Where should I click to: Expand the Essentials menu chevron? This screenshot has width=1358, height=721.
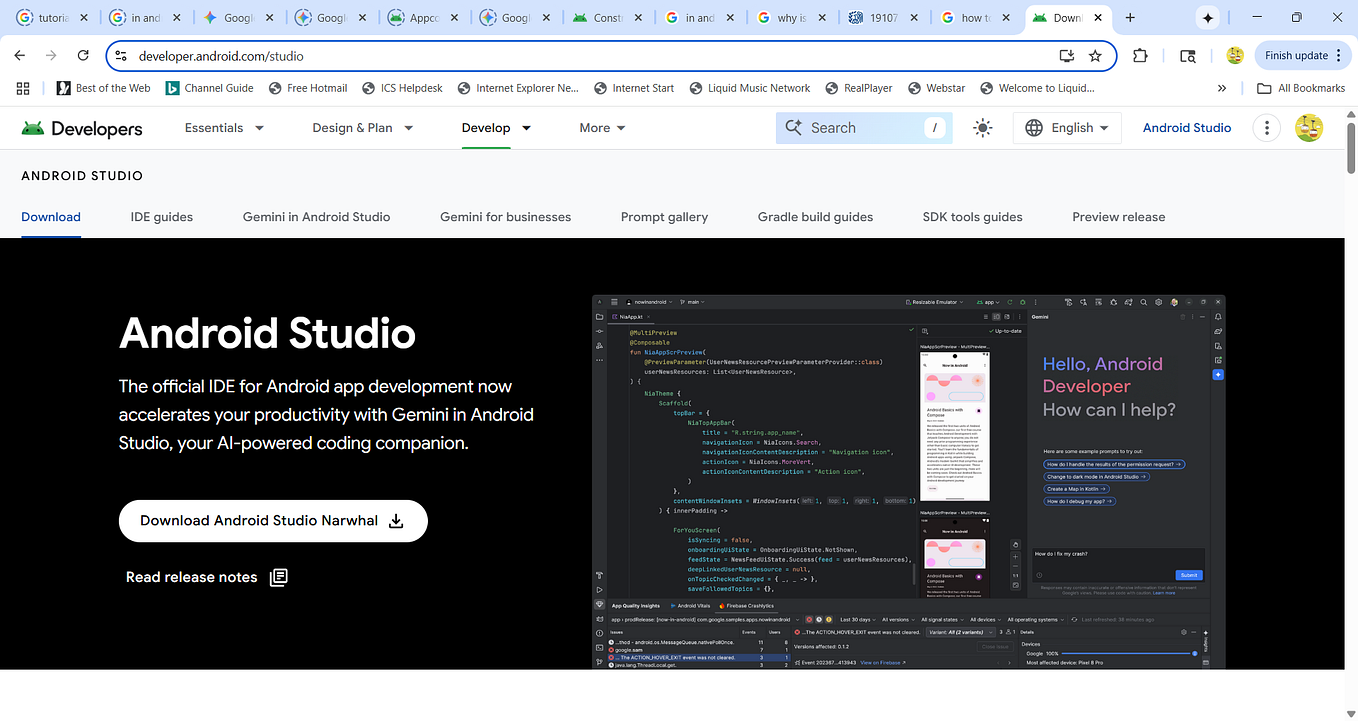click(x=258, y=127)
